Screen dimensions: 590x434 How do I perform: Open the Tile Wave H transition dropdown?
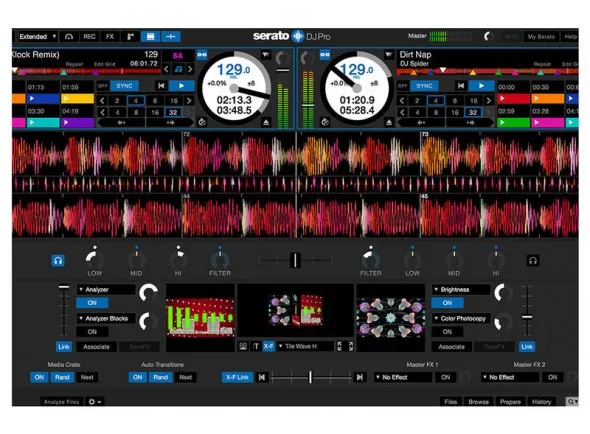click(305, 346)
